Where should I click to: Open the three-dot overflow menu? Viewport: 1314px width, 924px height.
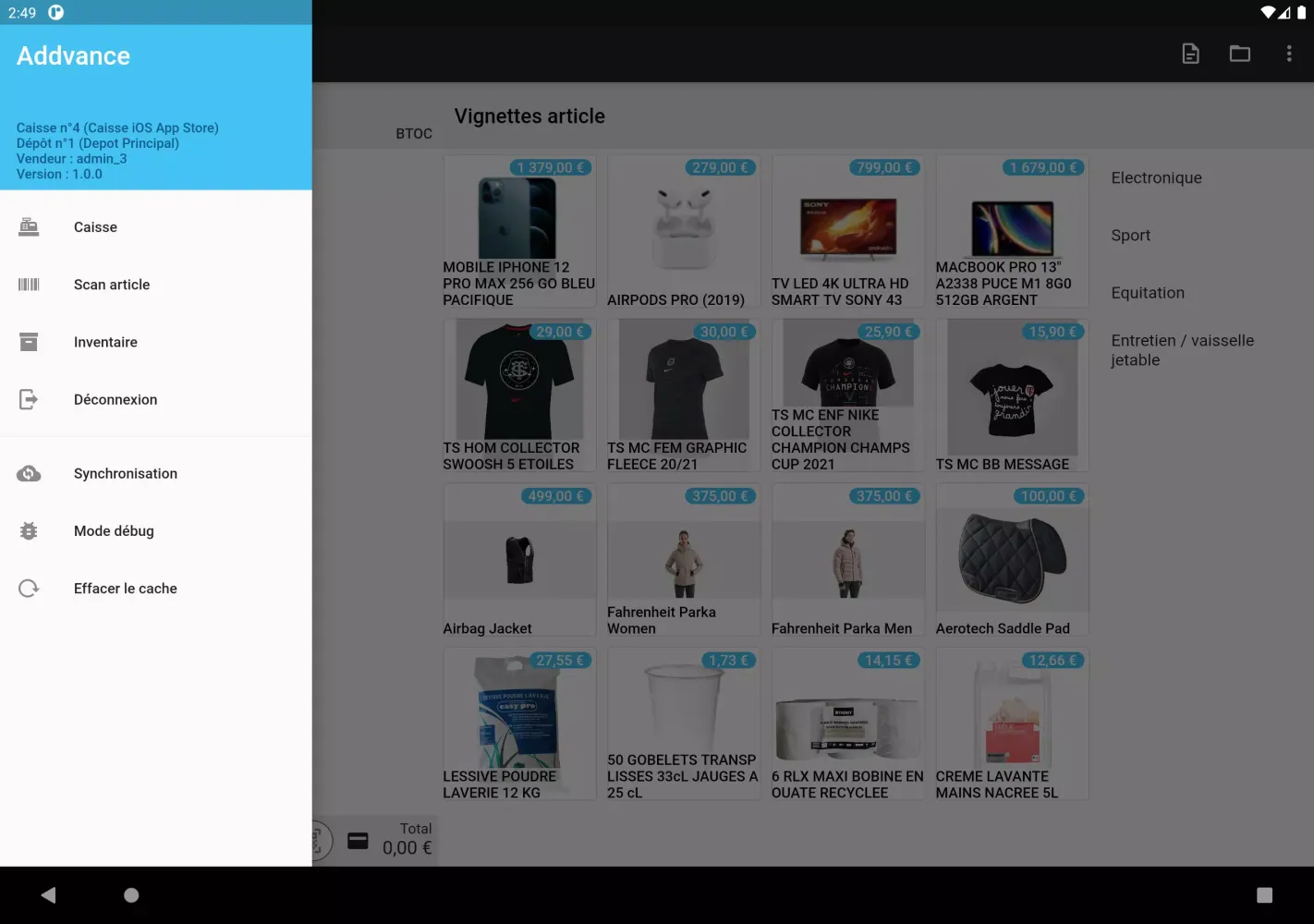click(x=1289, y=54)
